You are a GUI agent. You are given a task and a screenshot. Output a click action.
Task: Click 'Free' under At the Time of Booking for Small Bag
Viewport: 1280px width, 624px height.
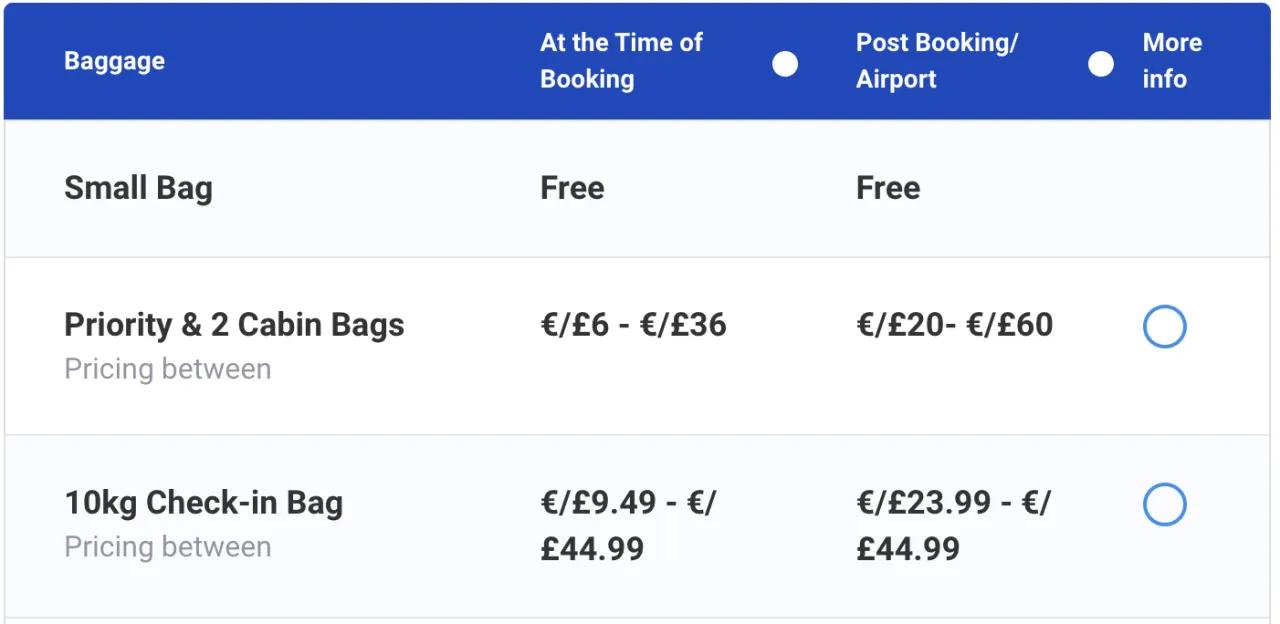coord(572,188)
